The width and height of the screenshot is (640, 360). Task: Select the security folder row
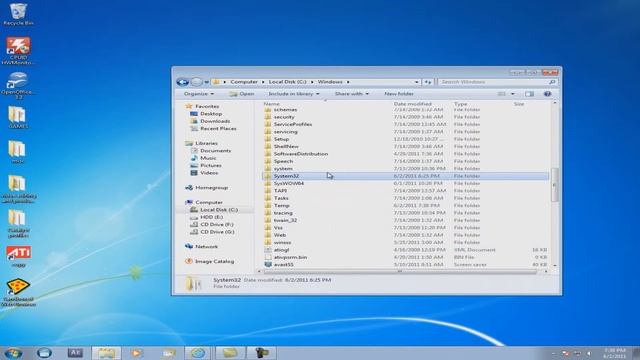pyautogui.click(x=405, y=117)
